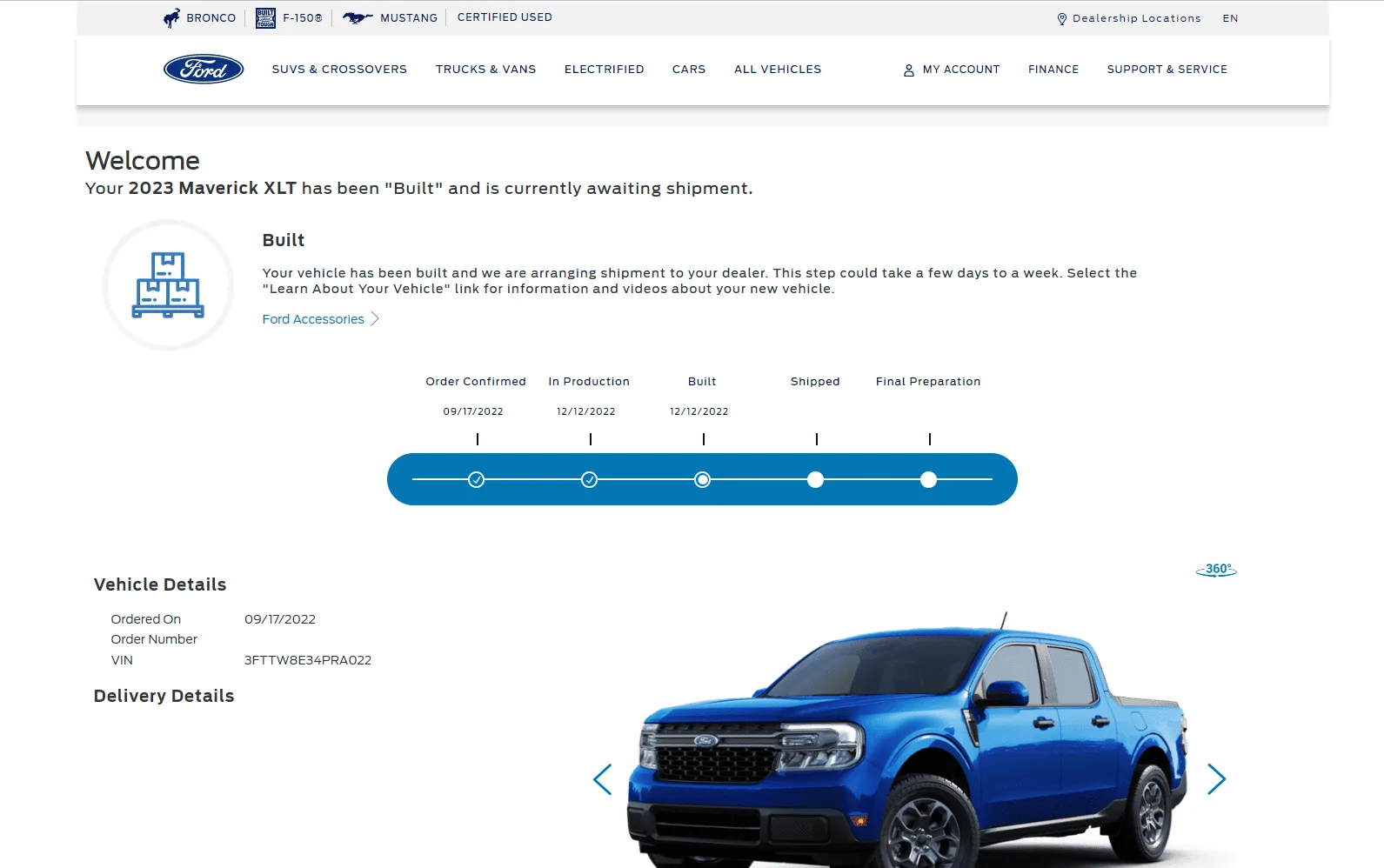Open the Support & Service menu
This screenshot has width=1384, height=868.
point(1167,70)
